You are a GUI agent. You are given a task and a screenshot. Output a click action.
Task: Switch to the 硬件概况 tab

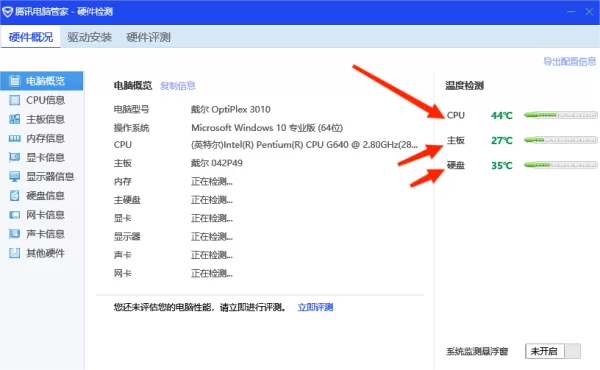click(31, 37)
